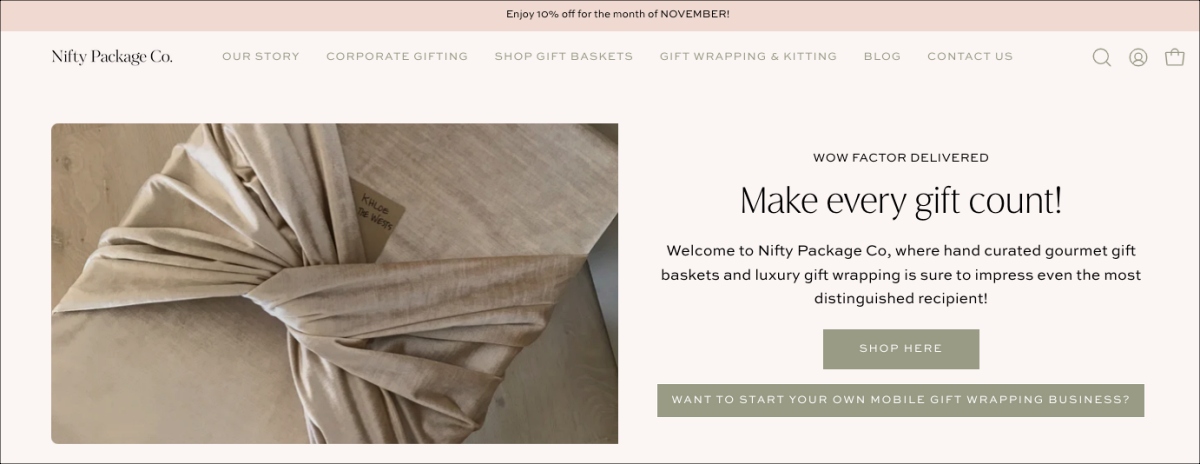Navigate to Corporate Gifting

[397, 57]
